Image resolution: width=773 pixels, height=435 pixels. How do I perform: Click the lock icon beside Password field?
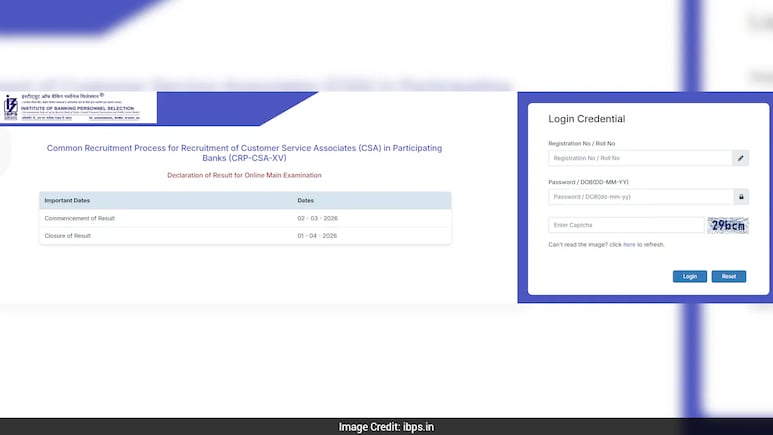(740, 197)
